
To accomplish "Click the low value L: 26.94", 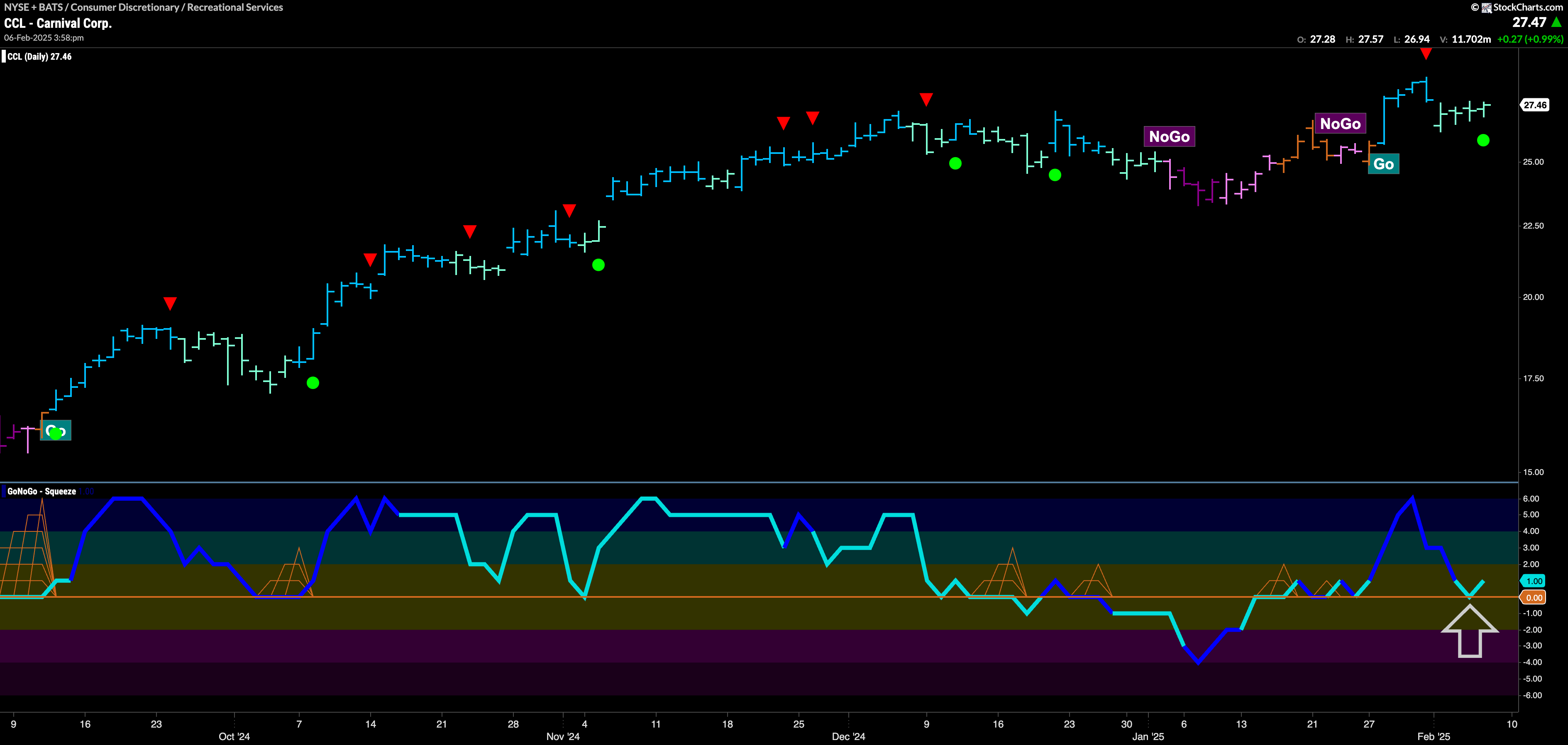I will click(1412, 39).
